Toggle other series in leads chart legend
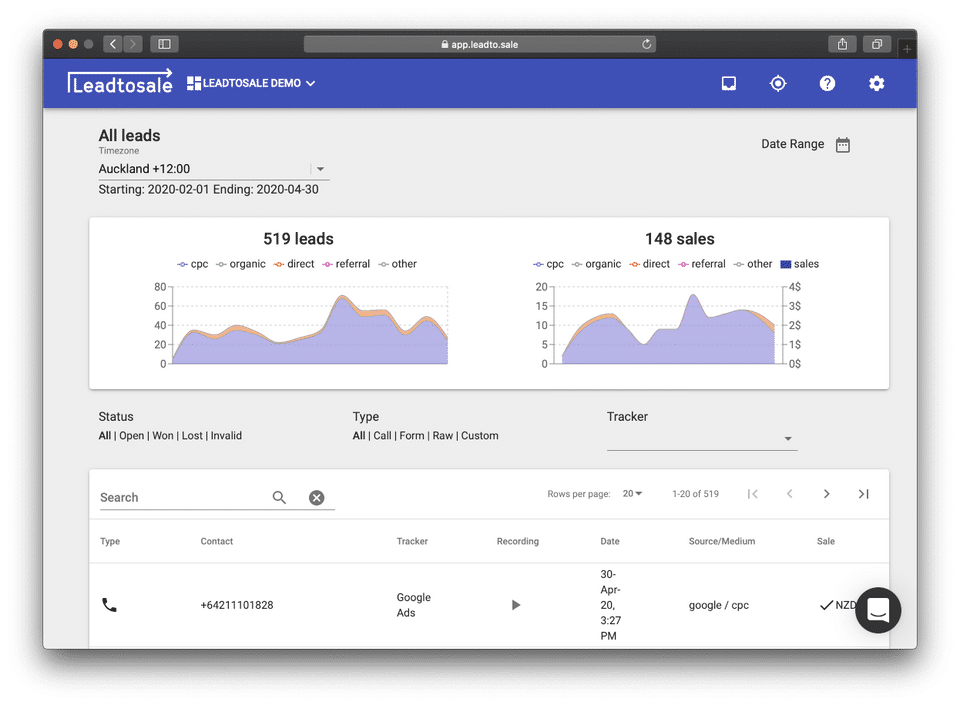Image resolution: width=960 pixels, height=706 pixels. [397, 264]
